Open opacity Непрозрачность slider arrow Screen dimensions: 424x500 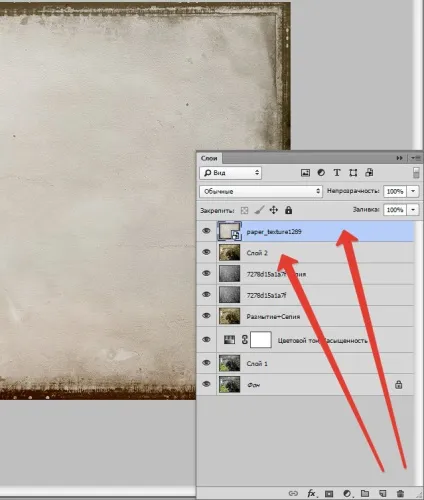tap(413, 191)
